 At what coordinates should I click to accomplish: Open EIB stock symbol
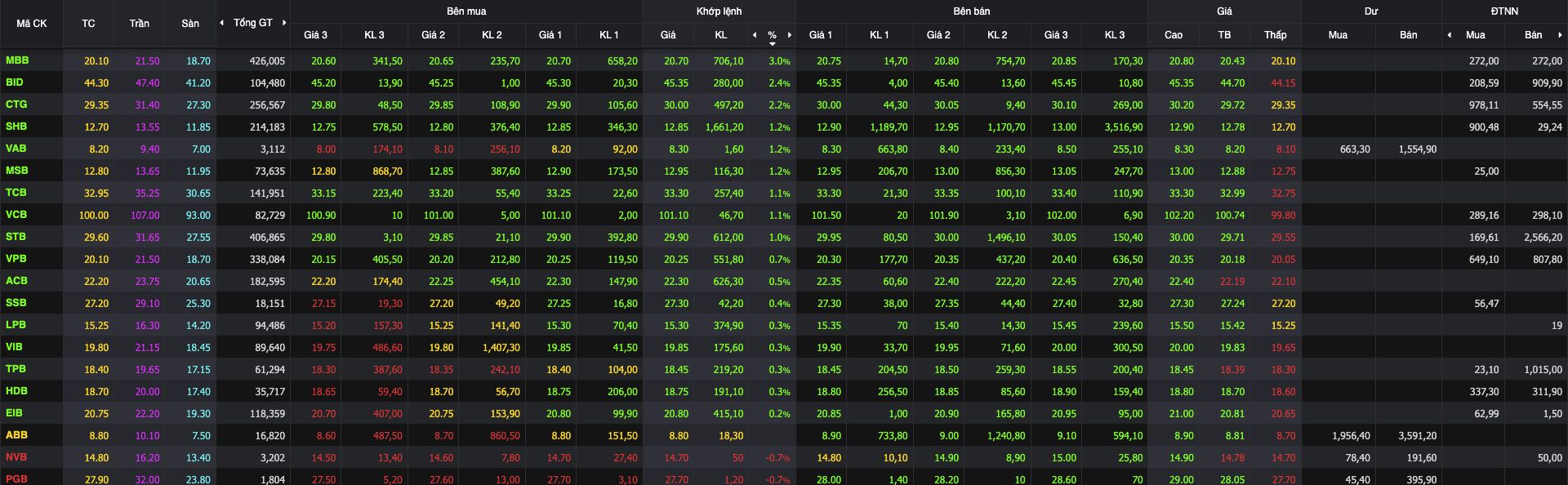(15, 413)
